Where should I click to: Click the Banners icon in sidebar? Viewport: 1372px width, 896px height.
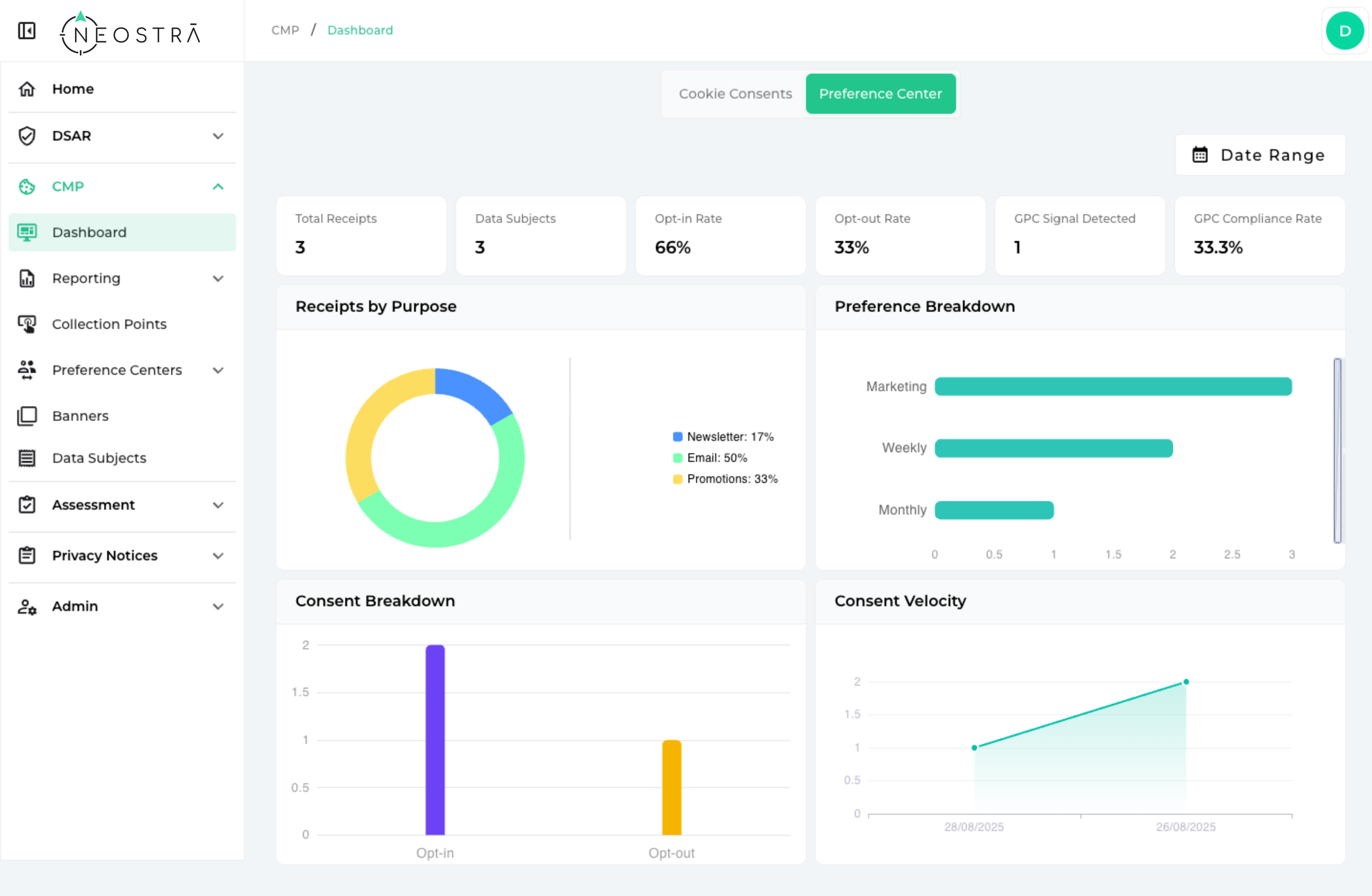(x=27, y=416)
